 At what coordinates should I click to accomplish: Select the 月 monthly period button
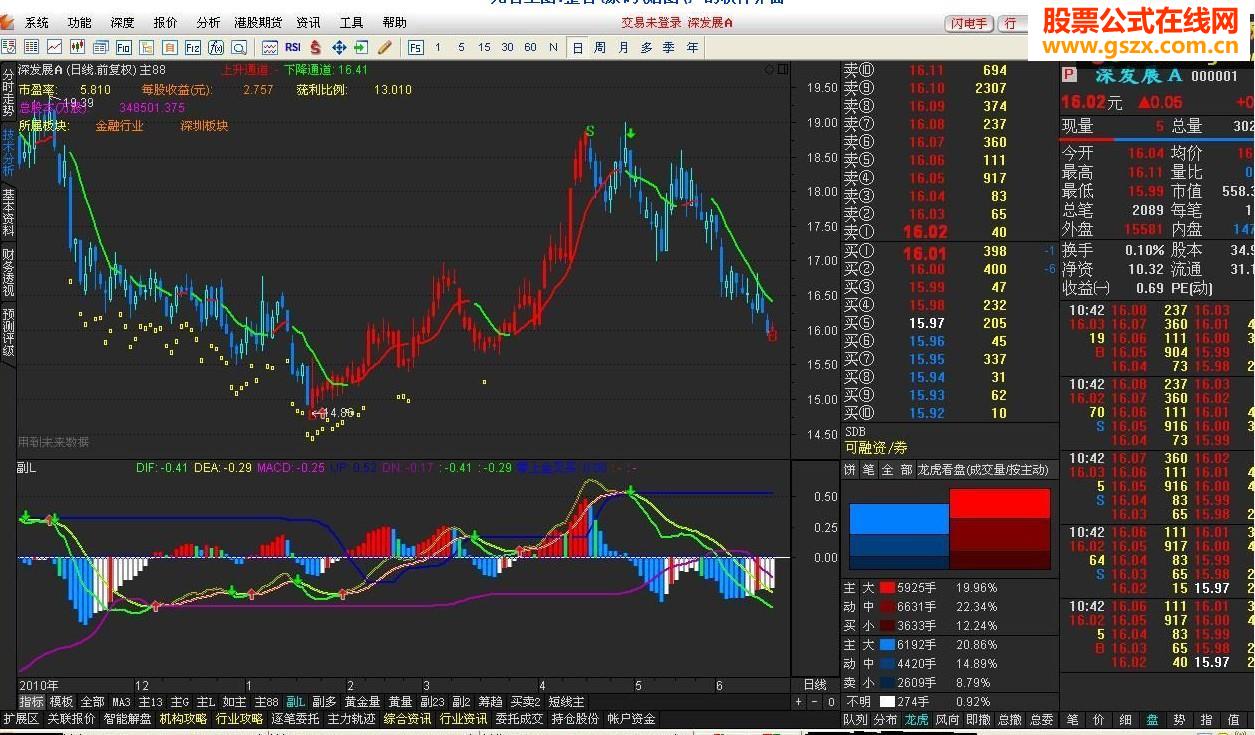pyautogui.click(x=623, y=47)
